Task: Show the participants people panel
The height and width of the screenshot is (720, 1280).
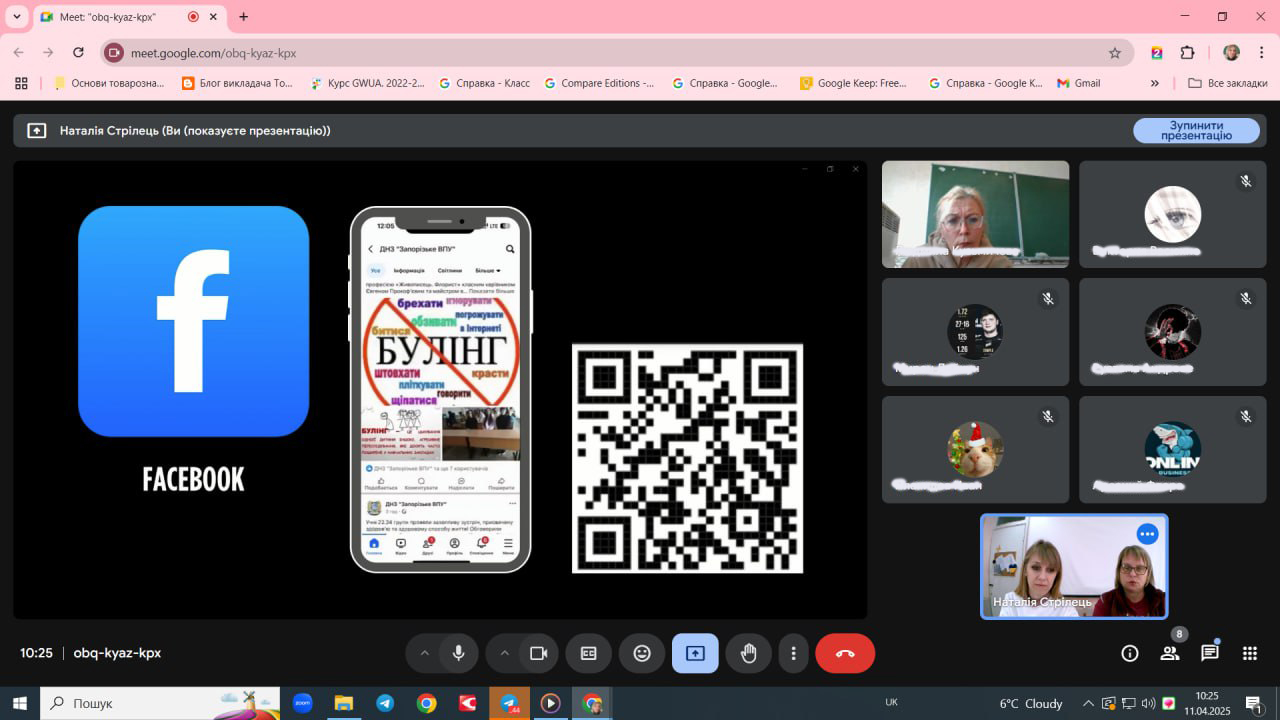Action: coord(1169,653)
